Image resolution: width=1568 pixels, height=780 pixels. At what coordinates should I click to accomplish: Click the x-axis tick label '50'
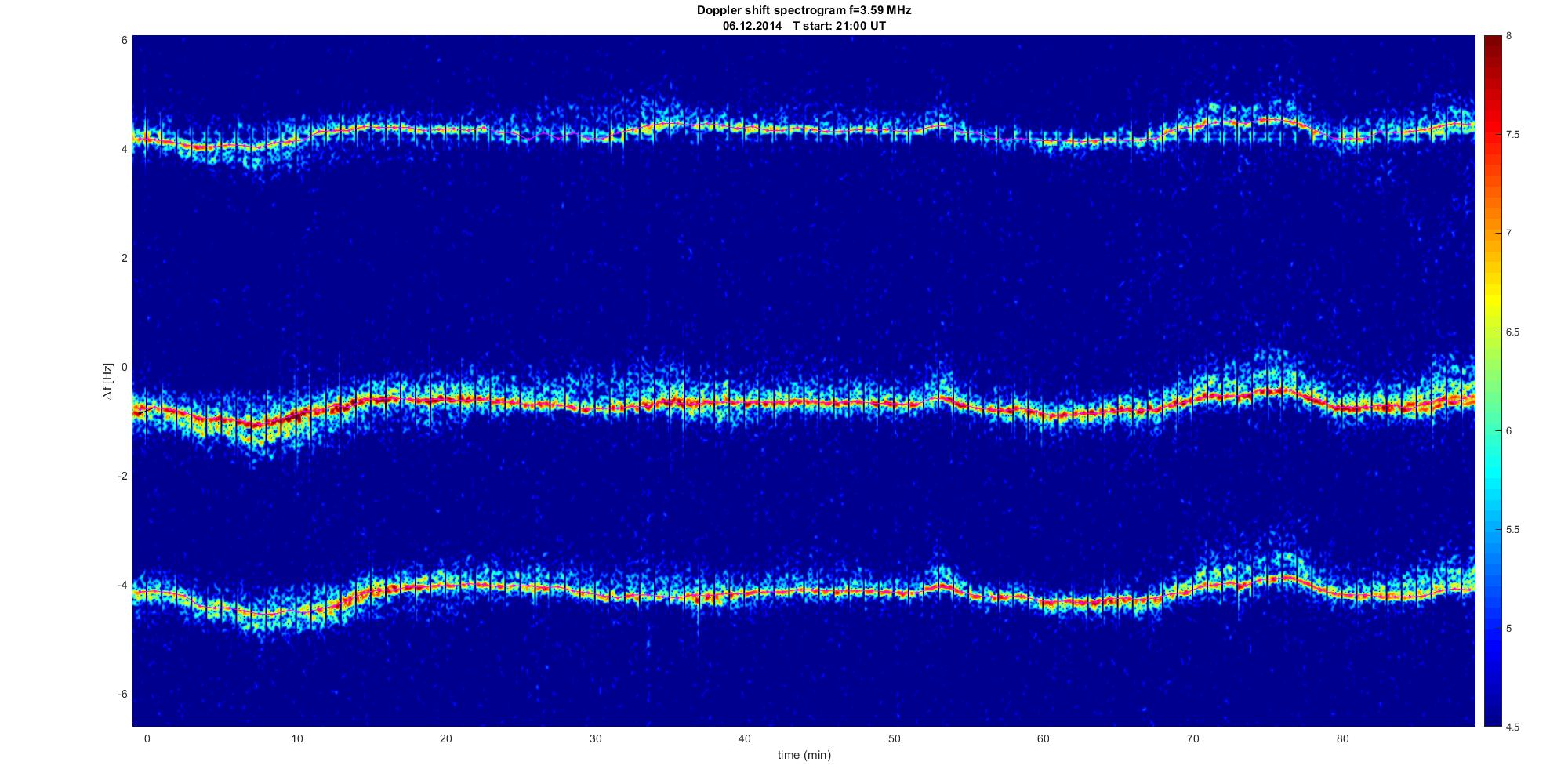point(895,738)
